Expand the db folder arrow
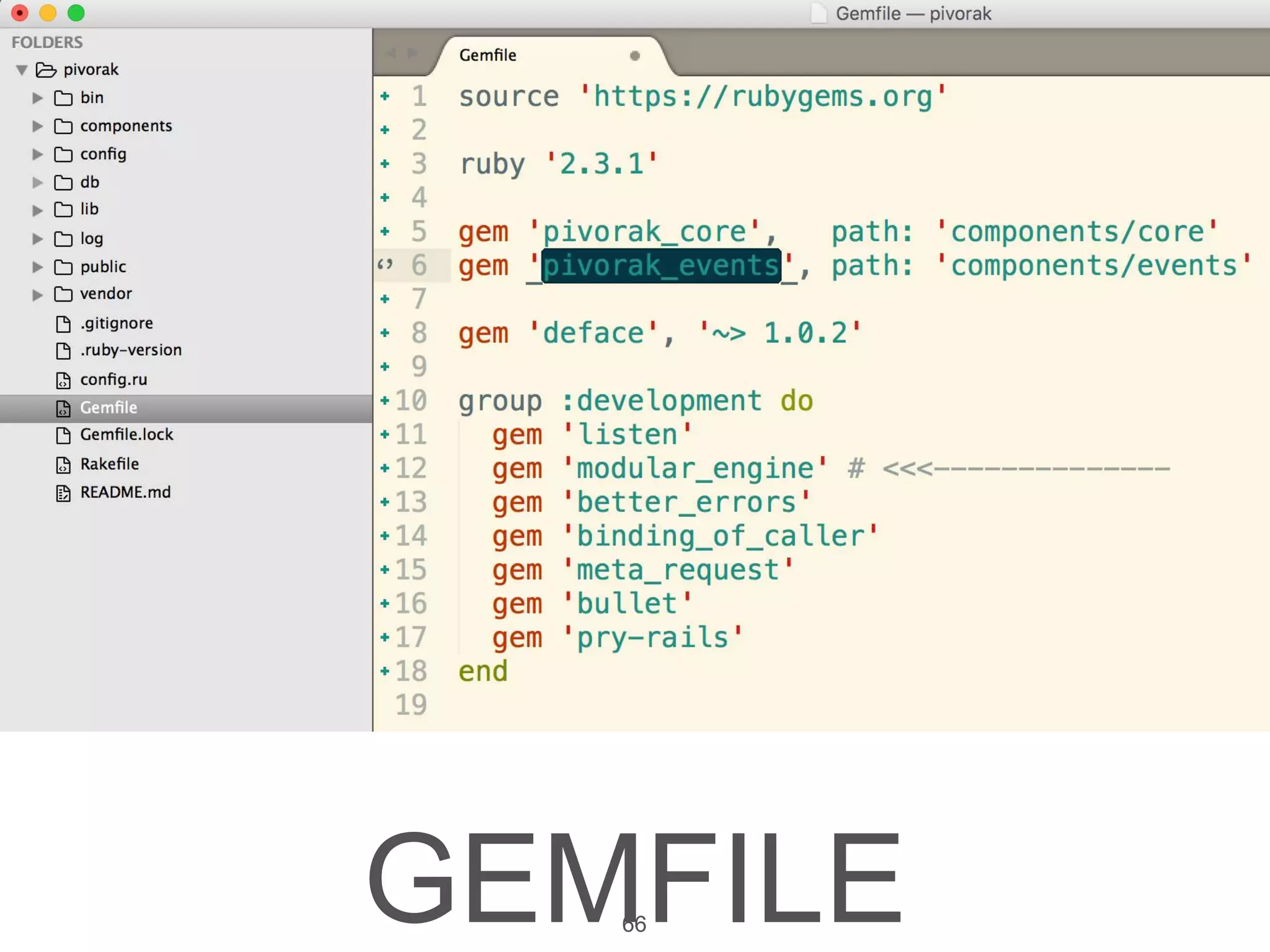Screen dimensions: 1270x952 (37, 182)
